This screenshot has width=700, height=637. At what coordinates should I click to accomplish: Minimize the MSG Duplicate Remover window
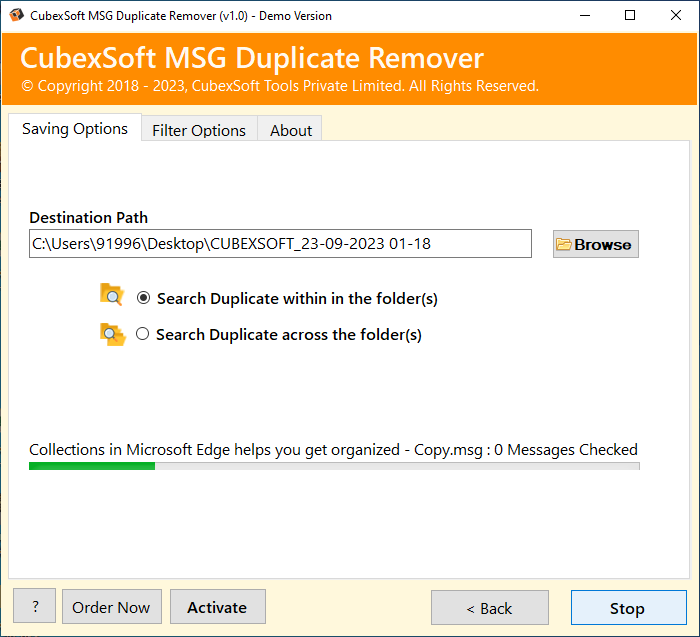583,16
